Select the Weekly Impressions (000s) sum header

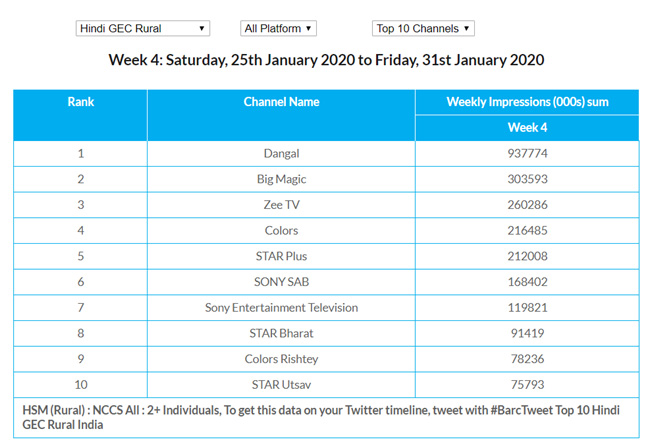click(527, 102)
